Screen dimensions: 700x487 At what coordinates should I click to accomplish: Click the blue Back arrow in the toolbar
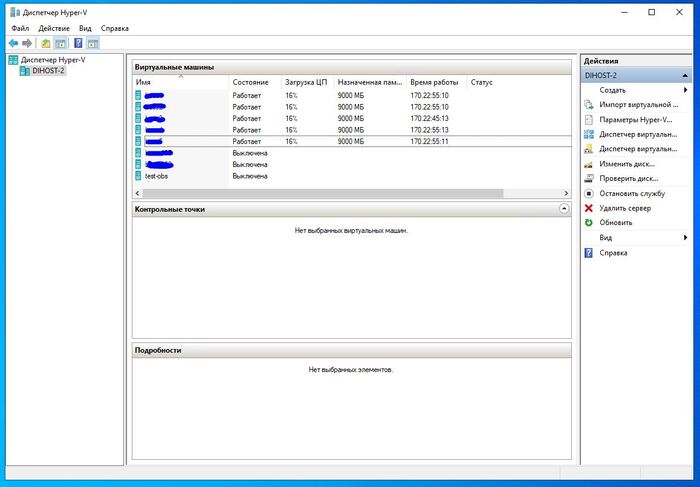point(13,43)
